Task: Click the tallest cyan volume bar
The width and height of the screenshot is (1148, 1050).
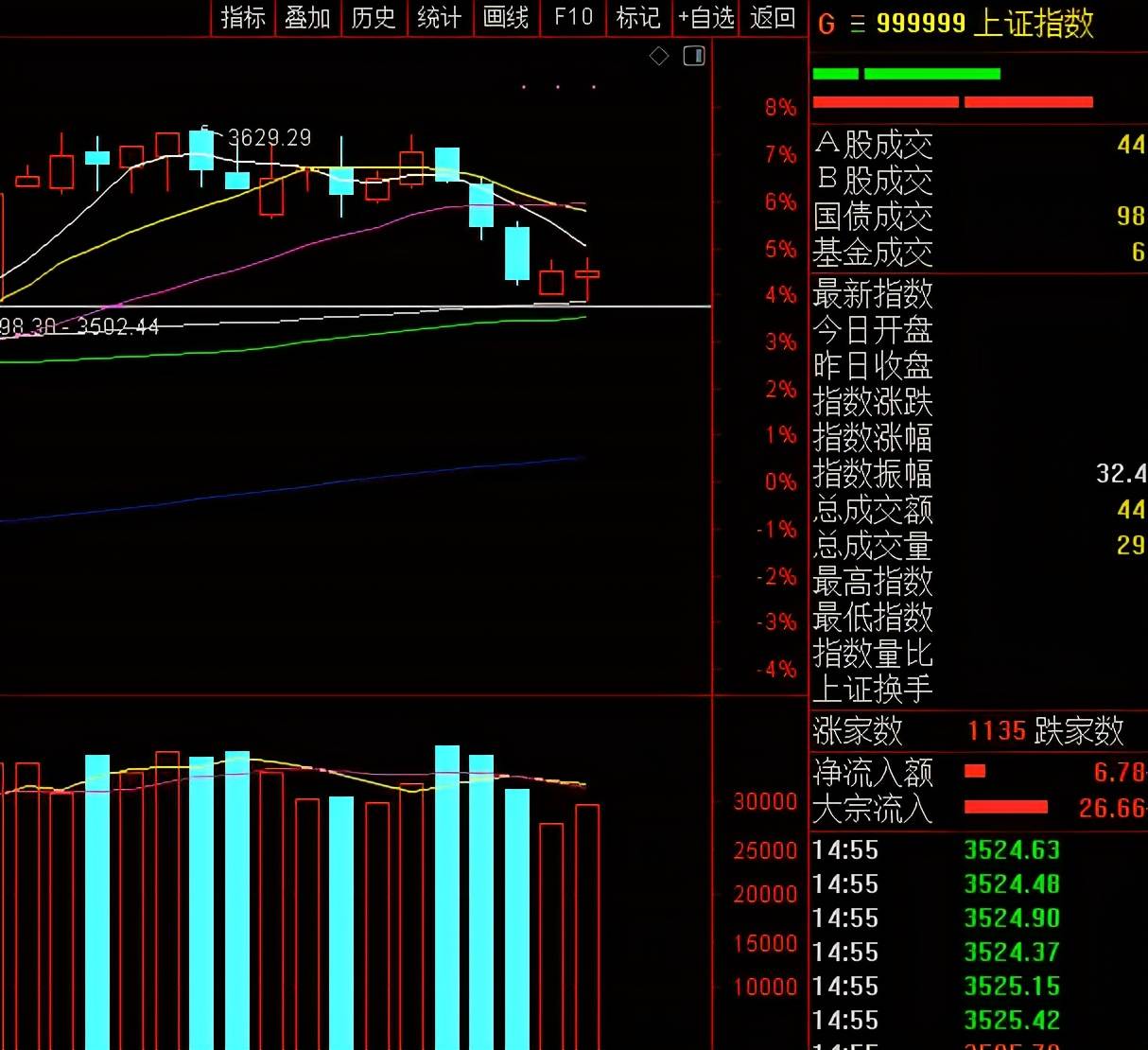Action: pos(447,897)
